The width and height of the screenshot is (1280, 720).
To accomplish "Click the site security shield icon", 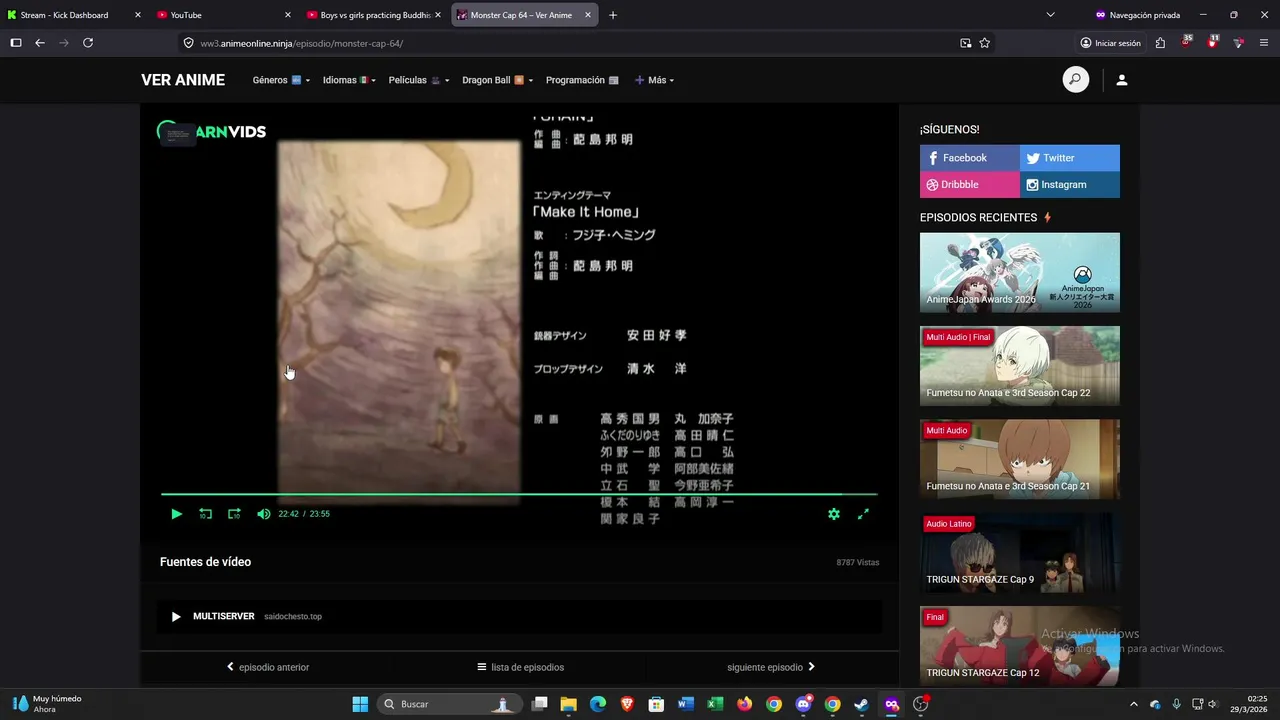I will click(188, 43).
